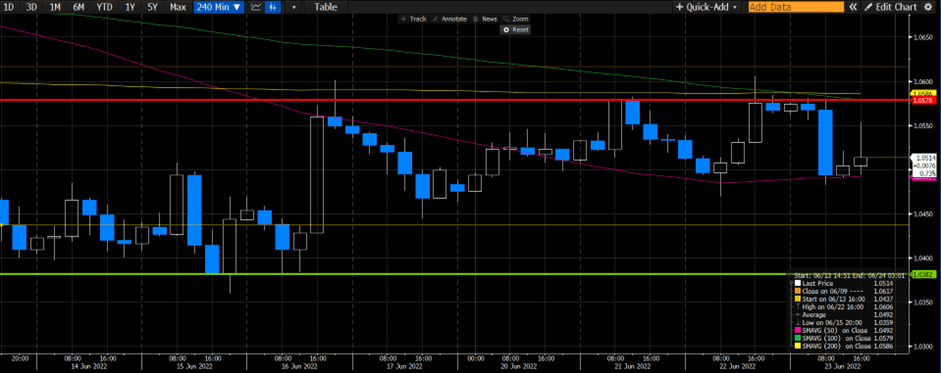Viewport: 941px width, 373px height.
Task: Open chart type dropdown arrow
Action: [293, 8]
